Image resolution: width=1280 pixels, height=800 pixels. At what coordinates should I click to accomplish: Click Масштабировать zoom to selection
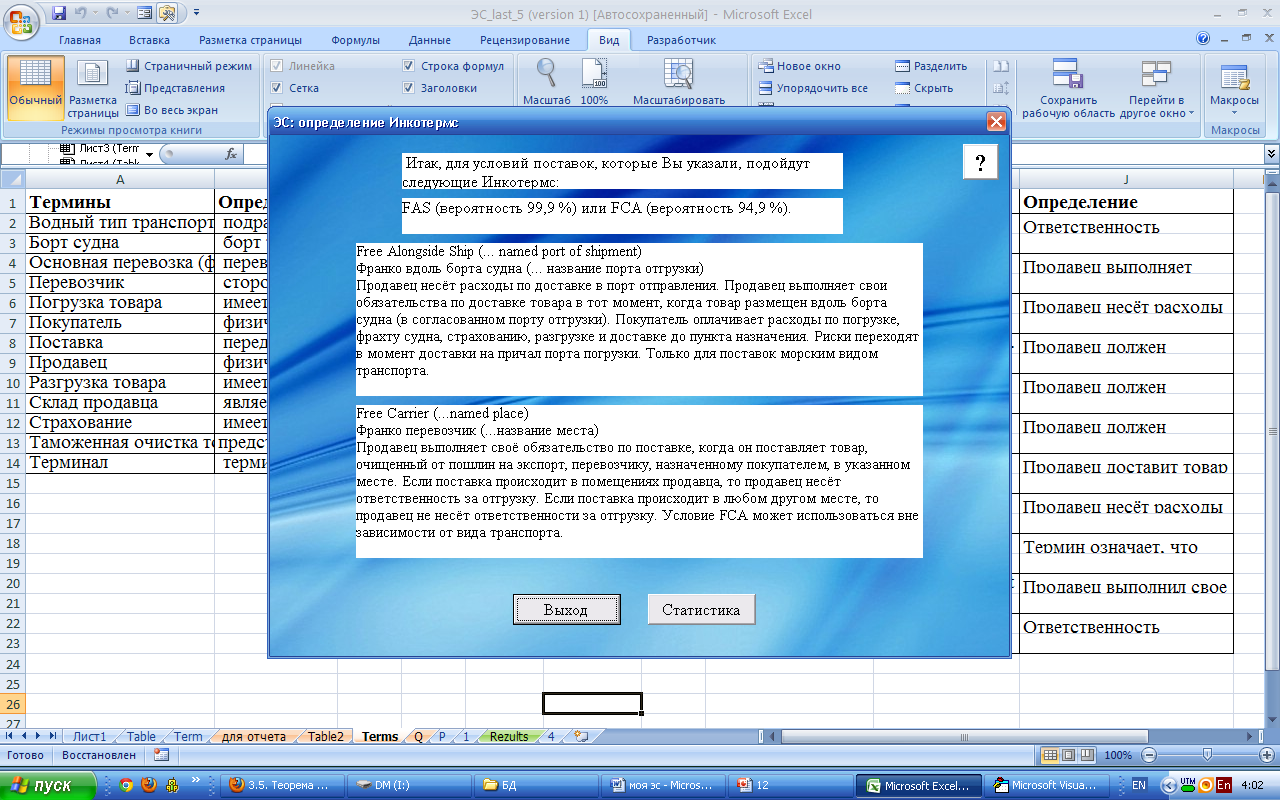pyautogui.click(x=679, y=82)
